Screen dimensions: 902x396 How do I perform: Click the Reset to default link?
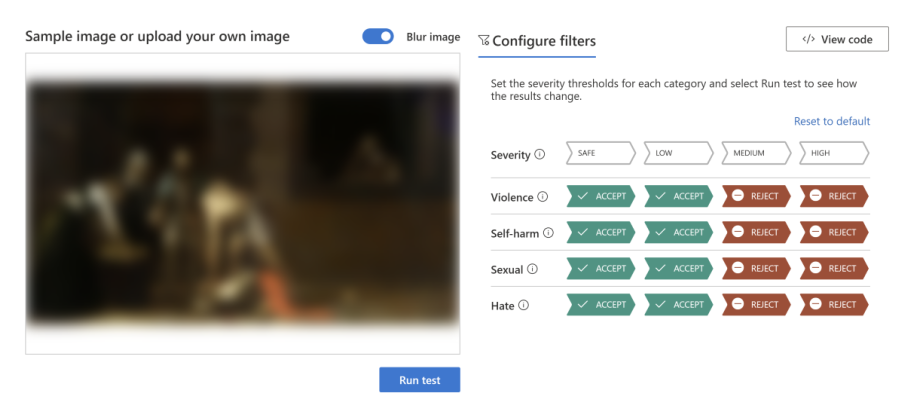point(832,121)
